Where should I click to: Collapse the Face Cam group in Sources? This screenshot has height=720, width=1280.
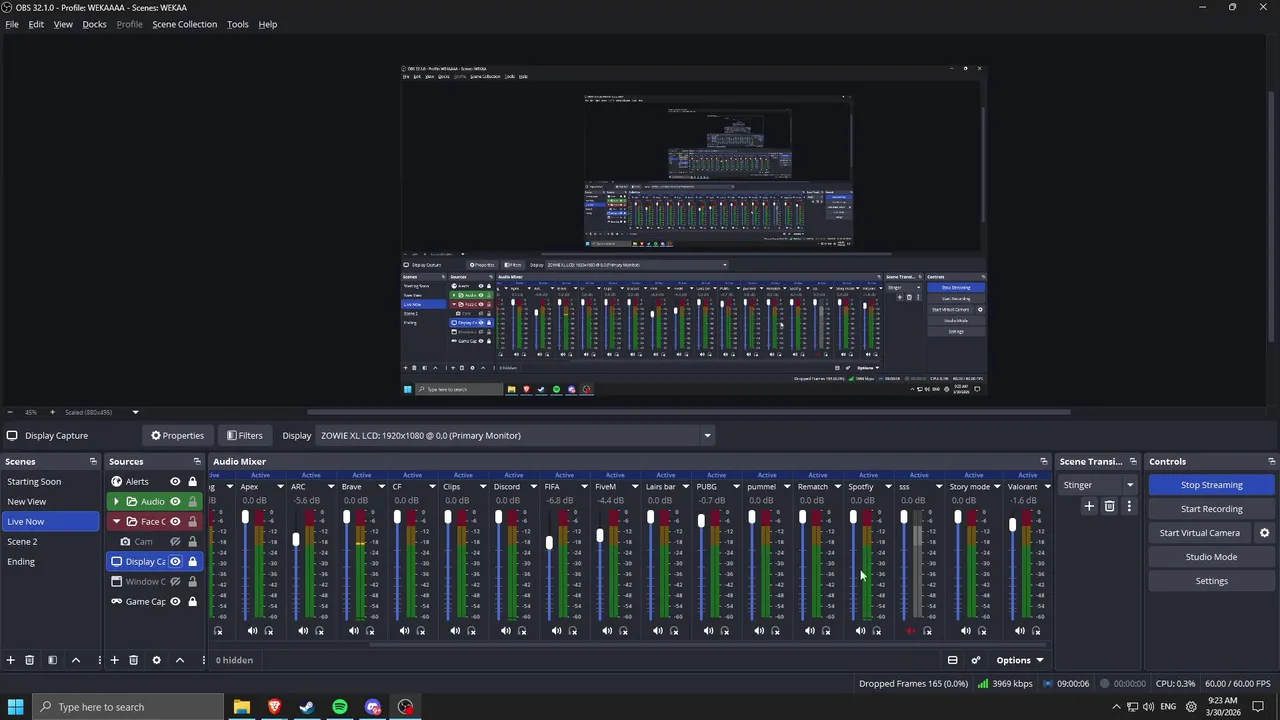(116, 522)
